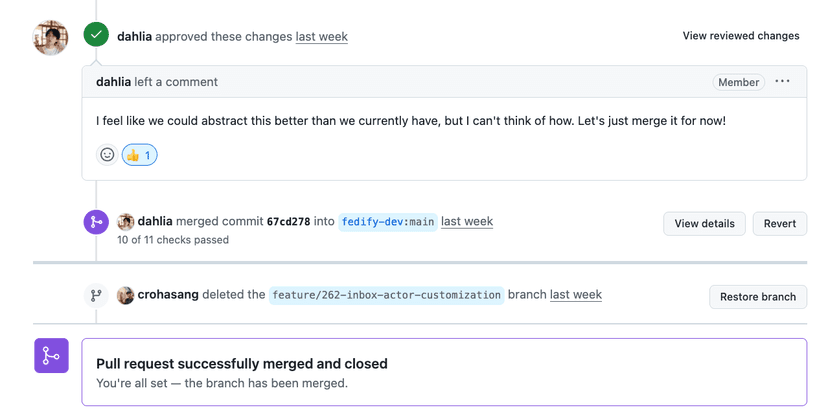Open the comment options ellipsis menu

782,82
